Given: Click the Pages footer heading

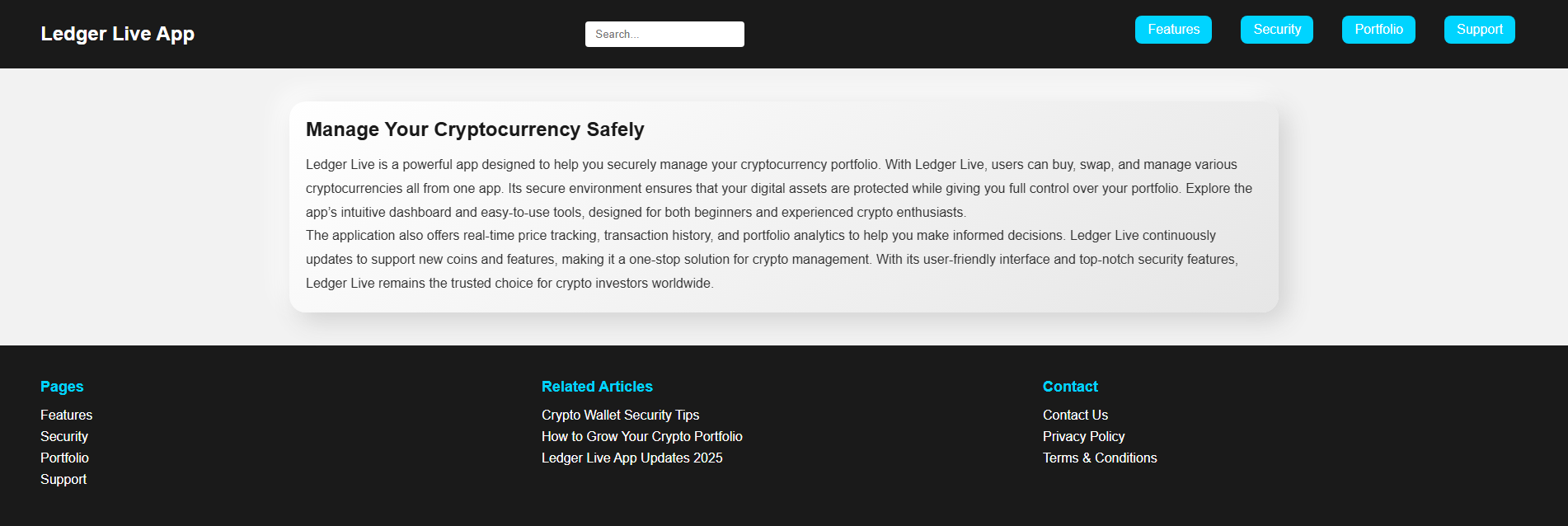Looking at the screenshot, I should pyautogui.click(x=62, y=387).
